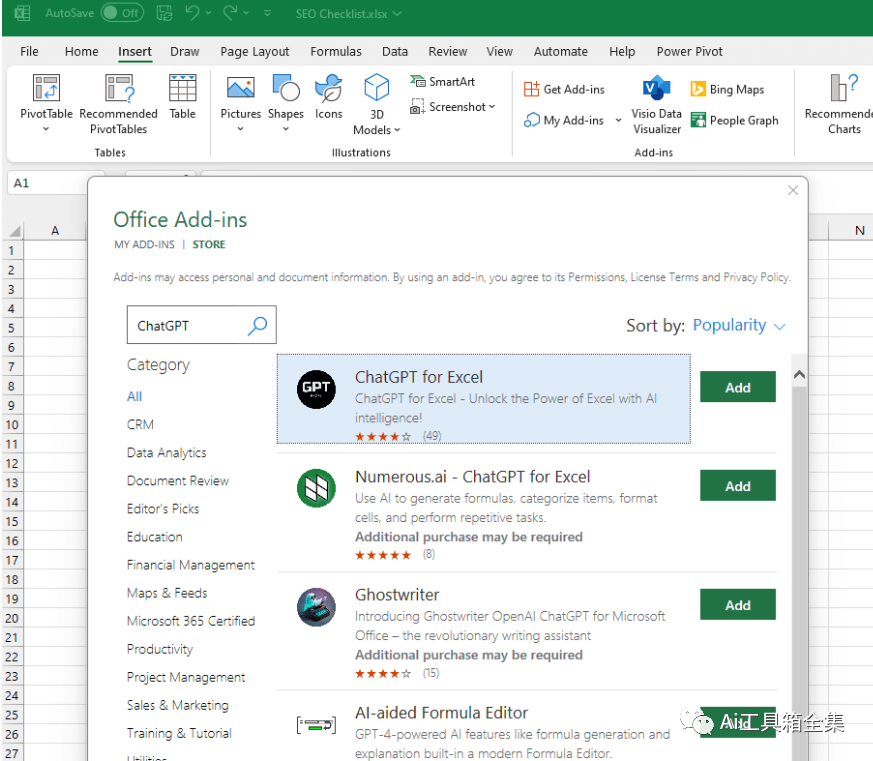This screenshot has width=873, height=761.
Task: Toggle the AutoSave switch
Action: pyautogui.click(x=122, y=14)
